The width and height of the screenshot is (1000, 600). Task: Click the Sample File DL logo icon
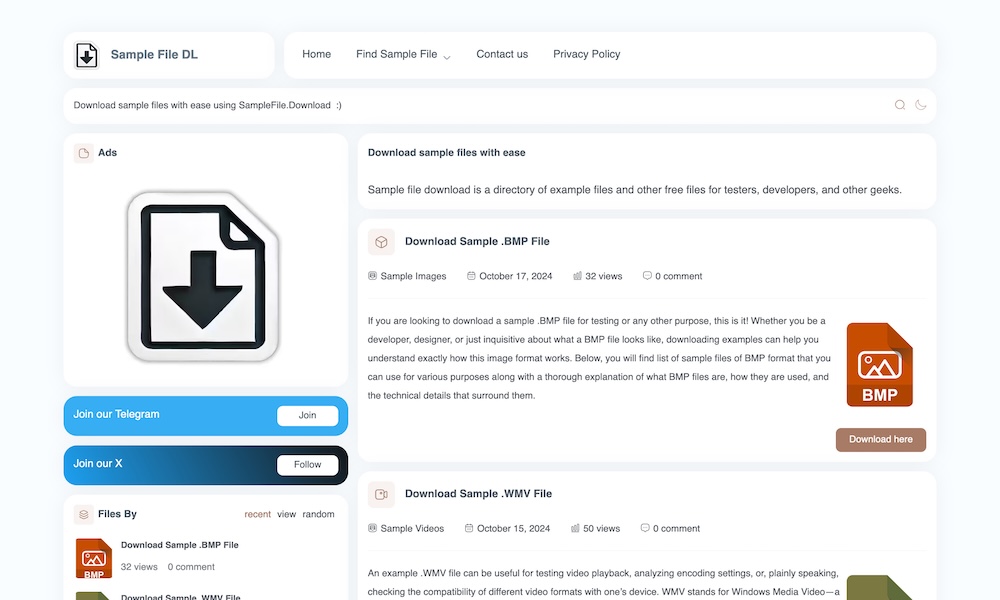87,55
